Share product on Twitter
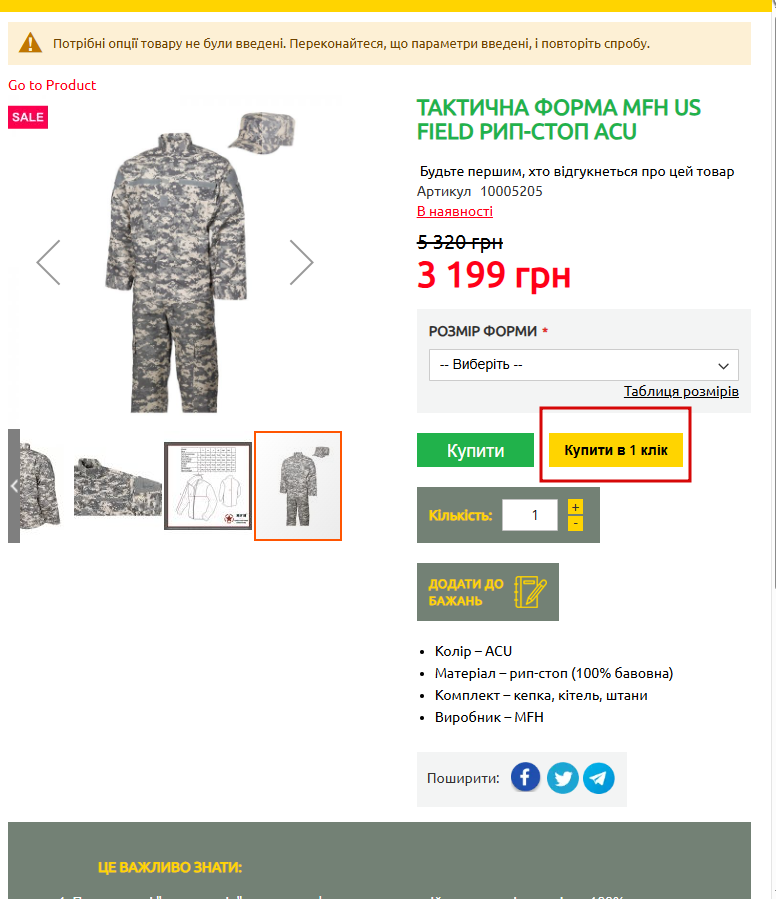The height and width of the screenshot is (899, 776). (x=562, y=778)
